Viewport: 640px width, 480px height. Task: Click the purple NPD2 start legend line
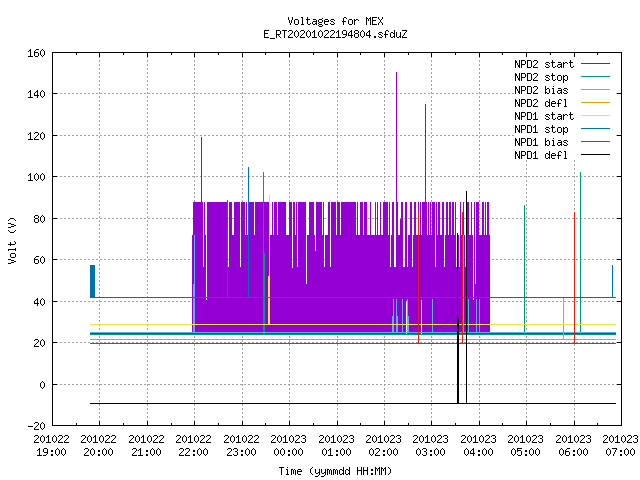[595, 64]
